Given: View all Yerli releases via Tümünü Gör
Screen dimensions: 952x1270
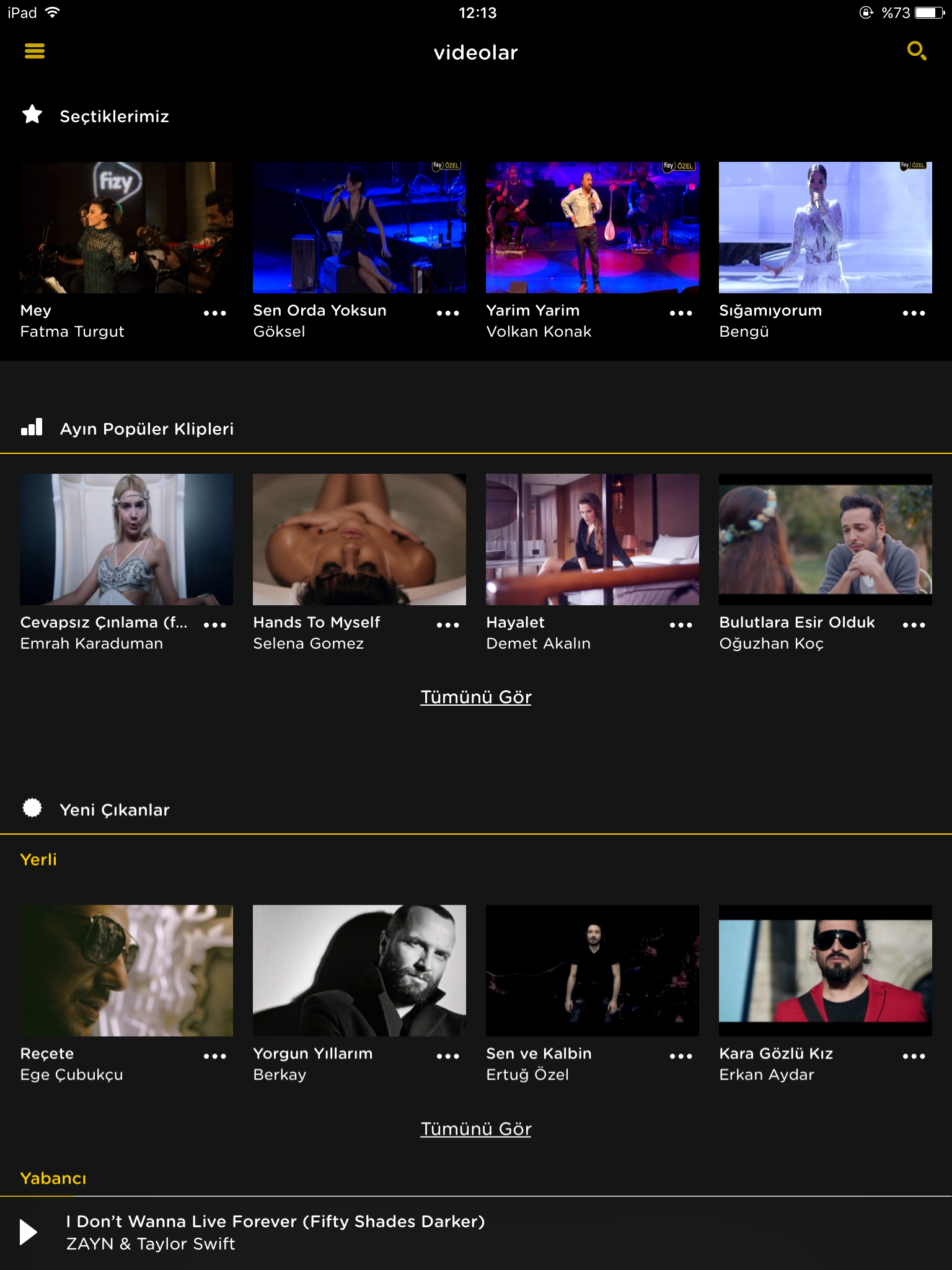Looking at the screenshot, I should (x=476, y=1129).
